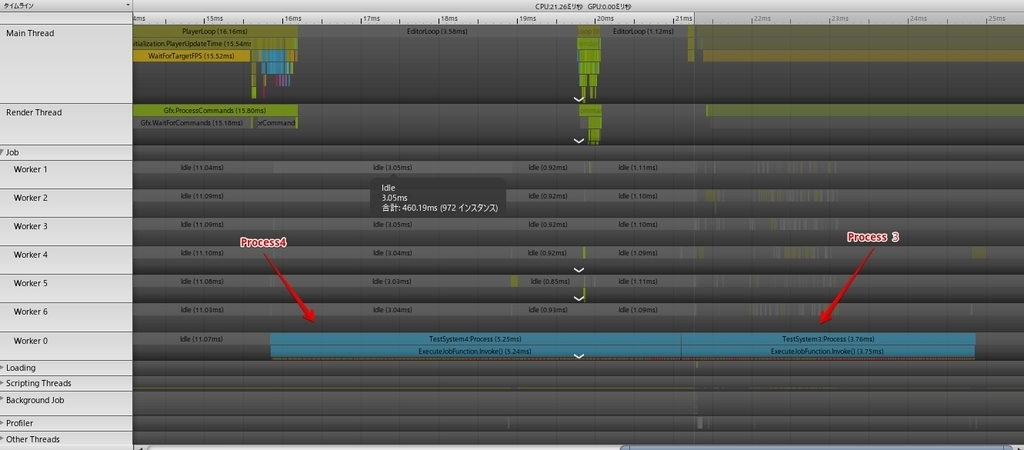Image resolution: width=1024 pixels, height=450 pixels.
Task: Click the 18ms mark on time ruler
Action: tap(448, 18)
